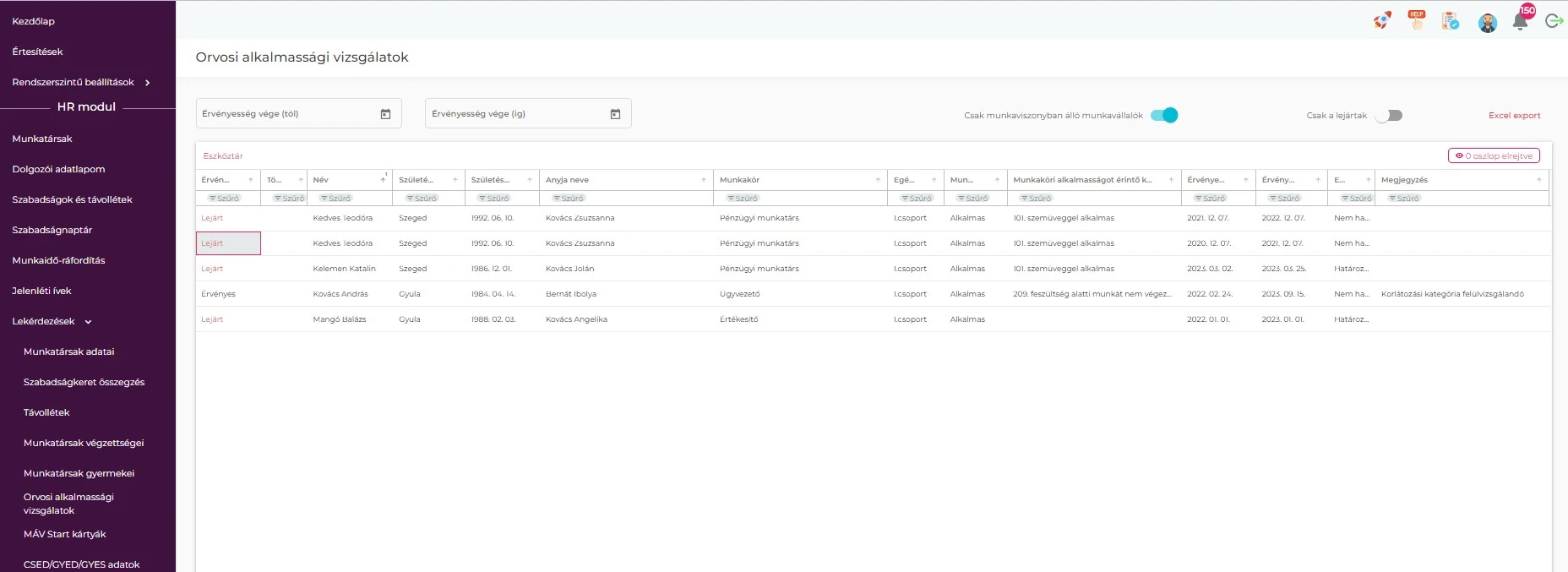This screenshot has height=572, width=1568.
Task: Go to MÁV Start kártyák page
Action: coord(65,534)
